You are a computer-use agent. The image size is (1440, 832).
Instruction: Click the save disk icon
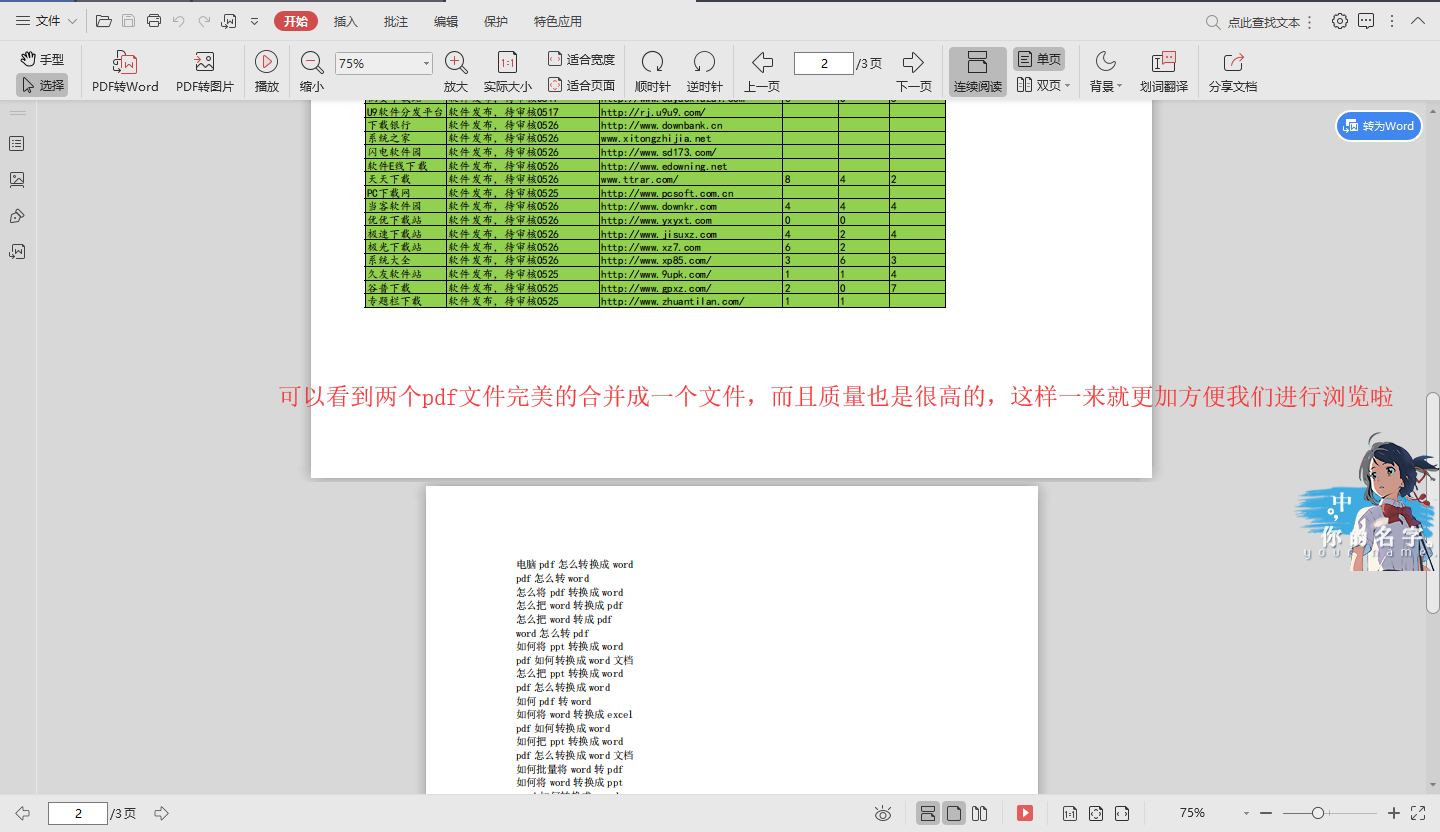pos(128,21)
